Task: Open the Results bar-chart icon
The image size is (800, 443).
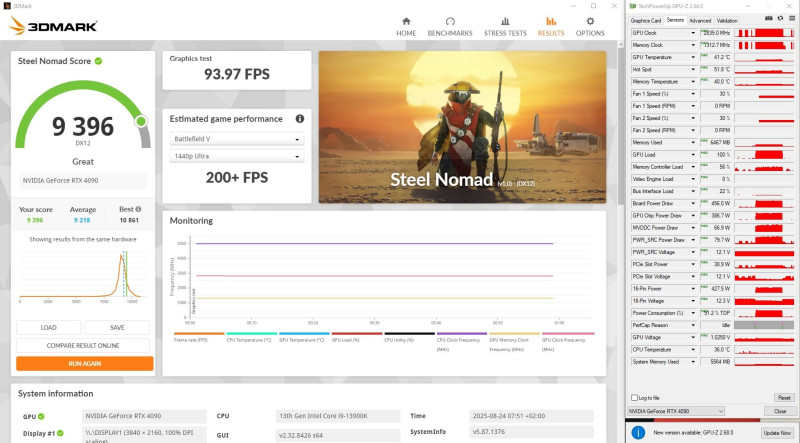Action: (x=551, y=21)
